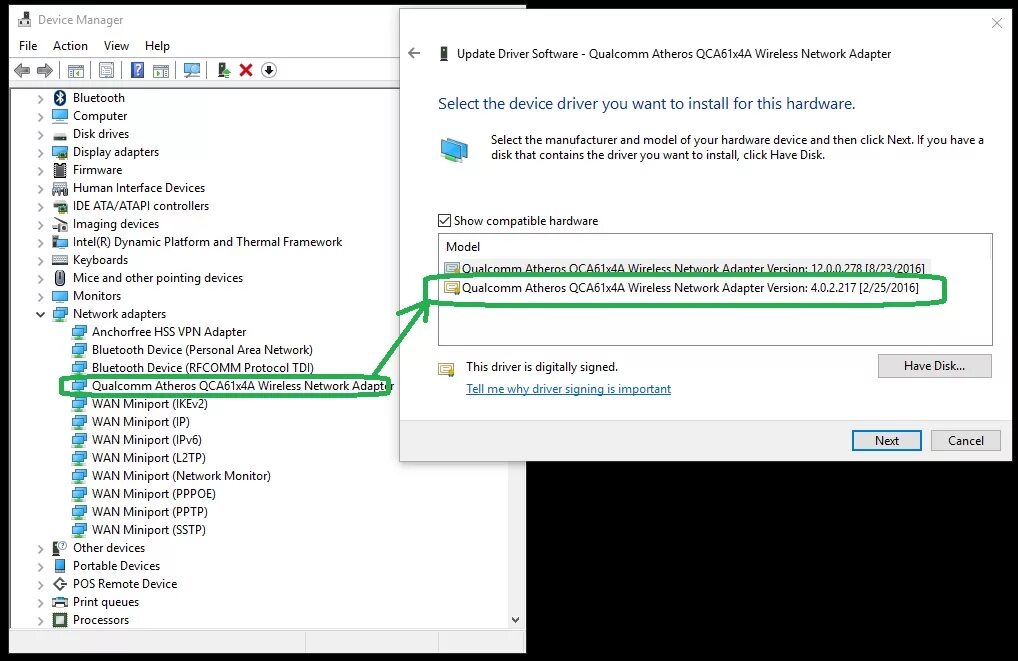1018x661 pixels.
Task: Click the Update driver green arrow toolbar icon
Action: pyautogui.click(x=223, y=70)
